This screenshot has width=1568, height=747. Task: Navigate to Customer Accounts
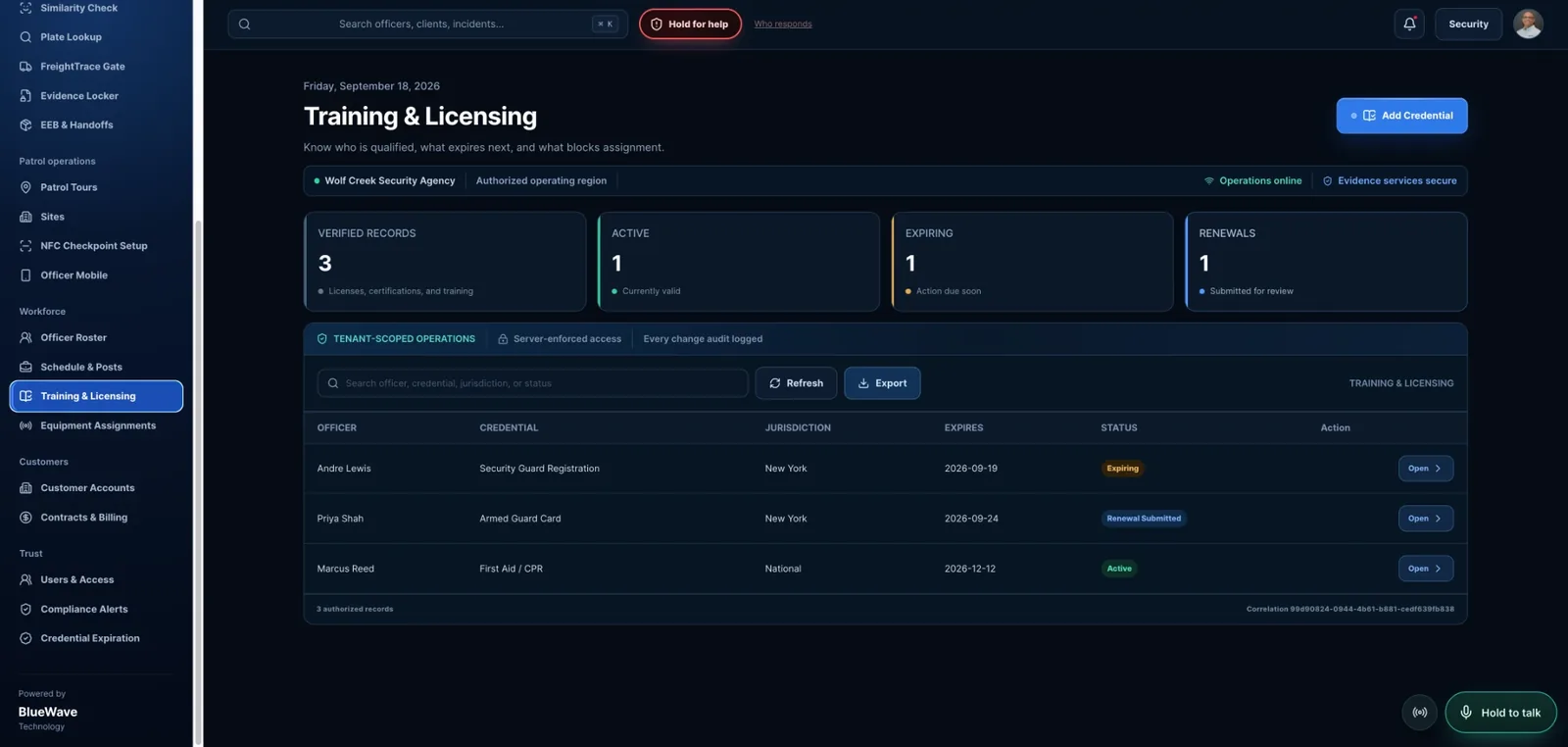tap(95, 488)
